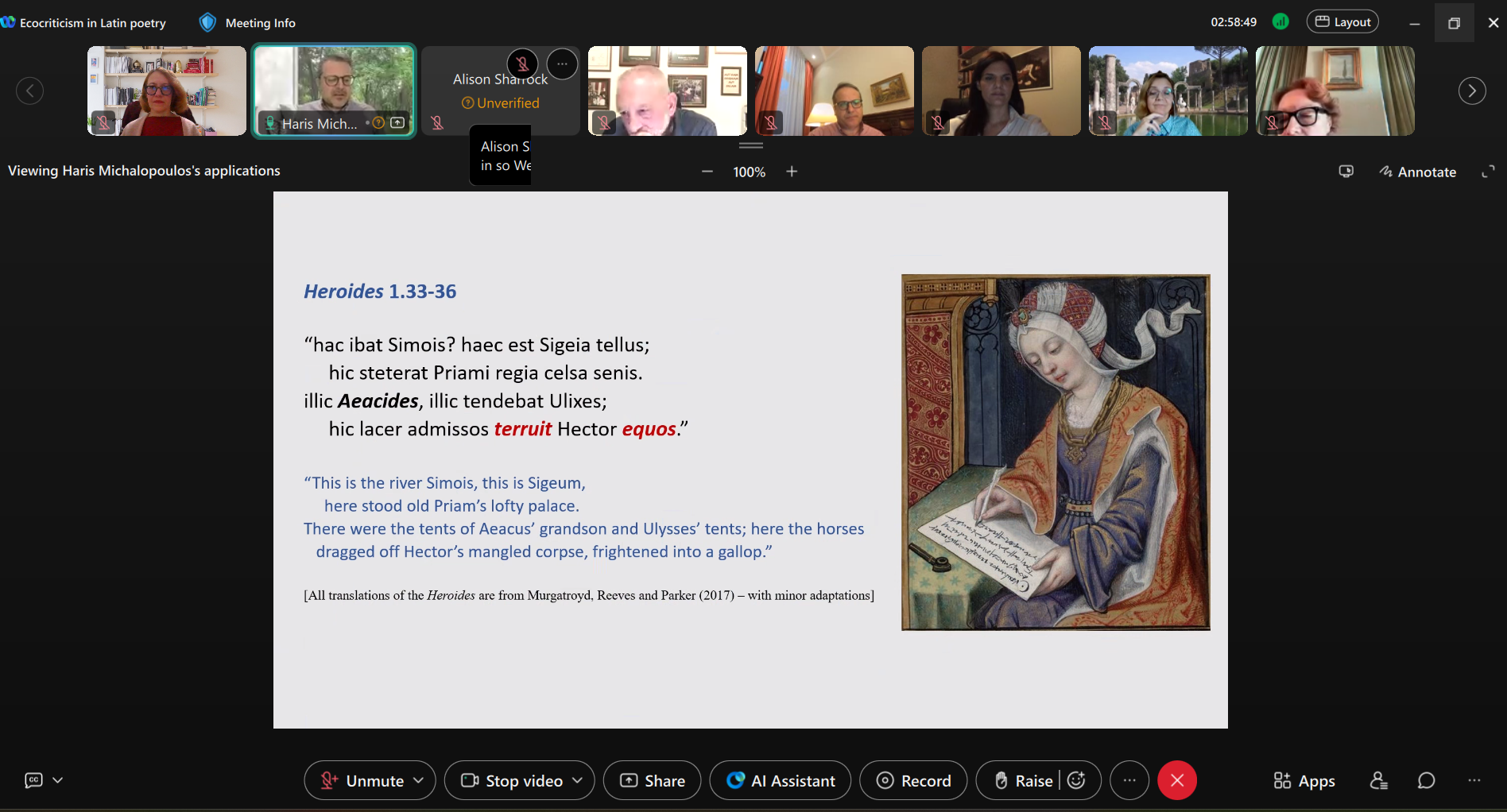Enter full screen for shared content
Viewport: 1507px width, 812px height.
pyautogui.click(x=1488, y=172)
